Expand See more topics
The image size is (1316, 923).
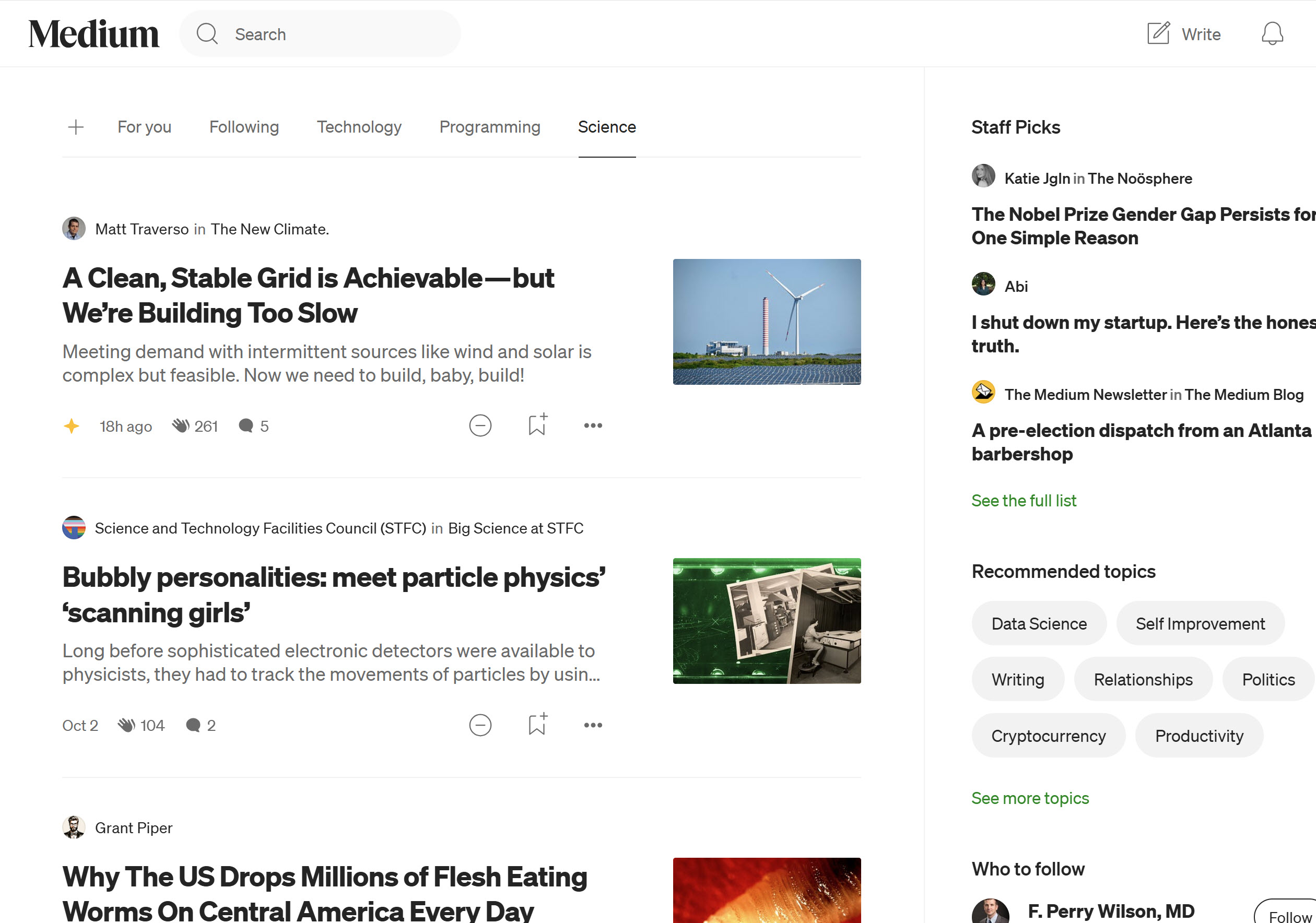point(1029,798)
